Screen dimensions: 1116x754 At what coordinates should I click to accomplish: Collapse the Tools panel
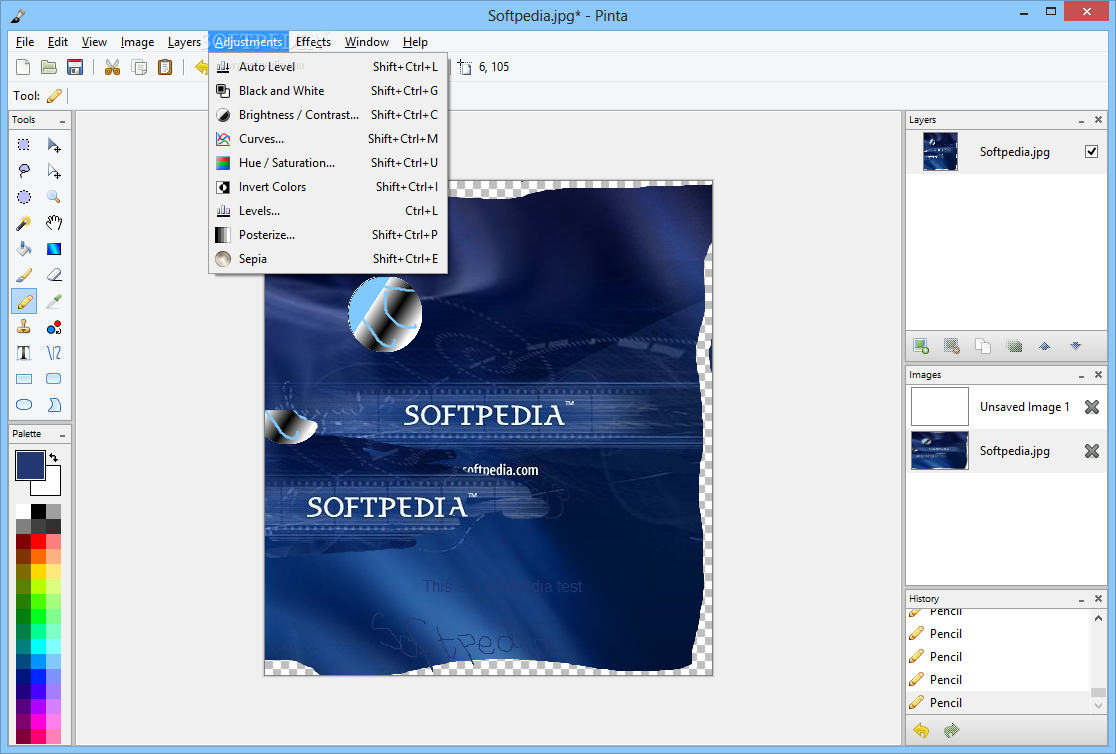click(x=63, y=121)
